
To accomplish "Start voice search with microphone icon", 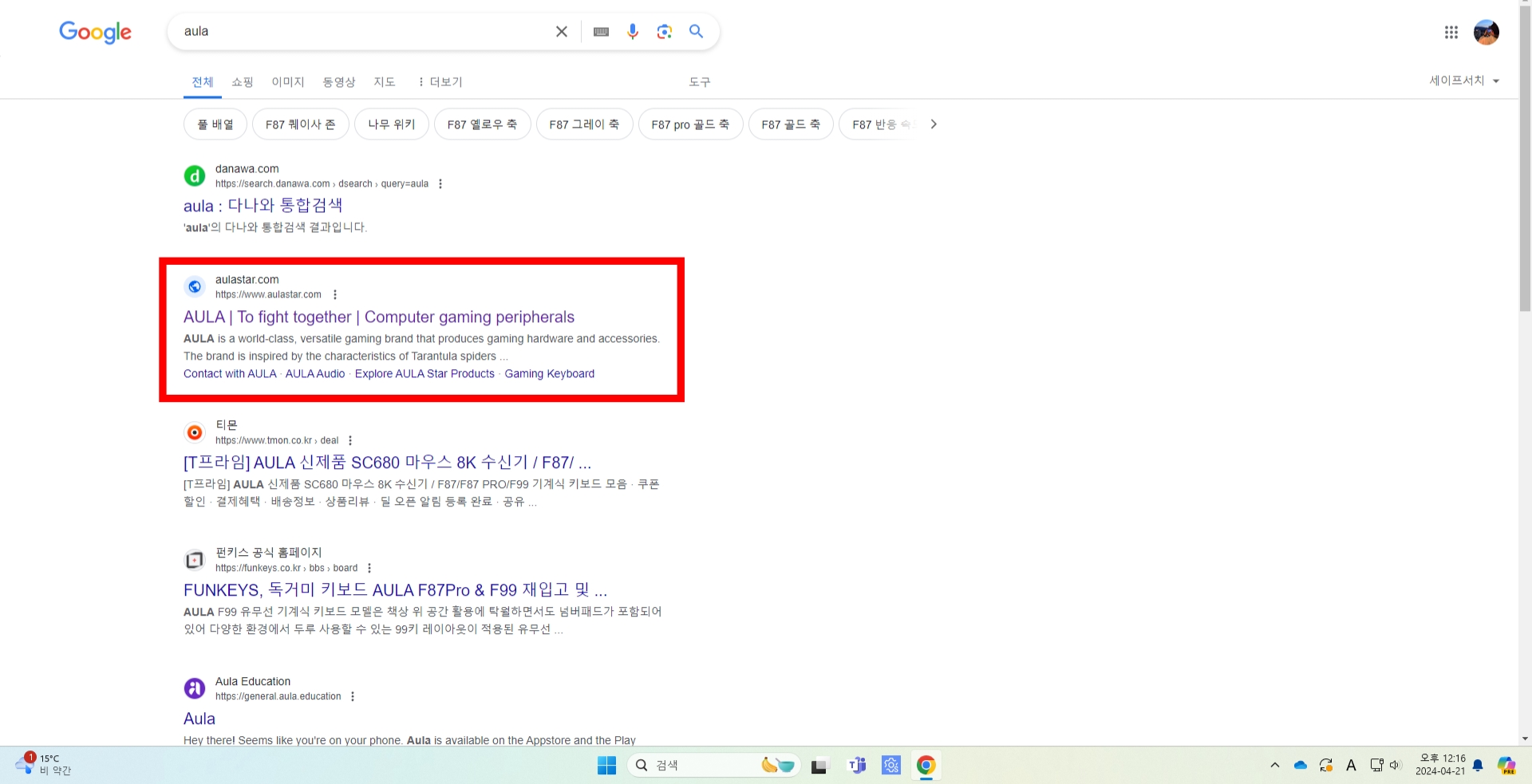I will click(633, 31).
